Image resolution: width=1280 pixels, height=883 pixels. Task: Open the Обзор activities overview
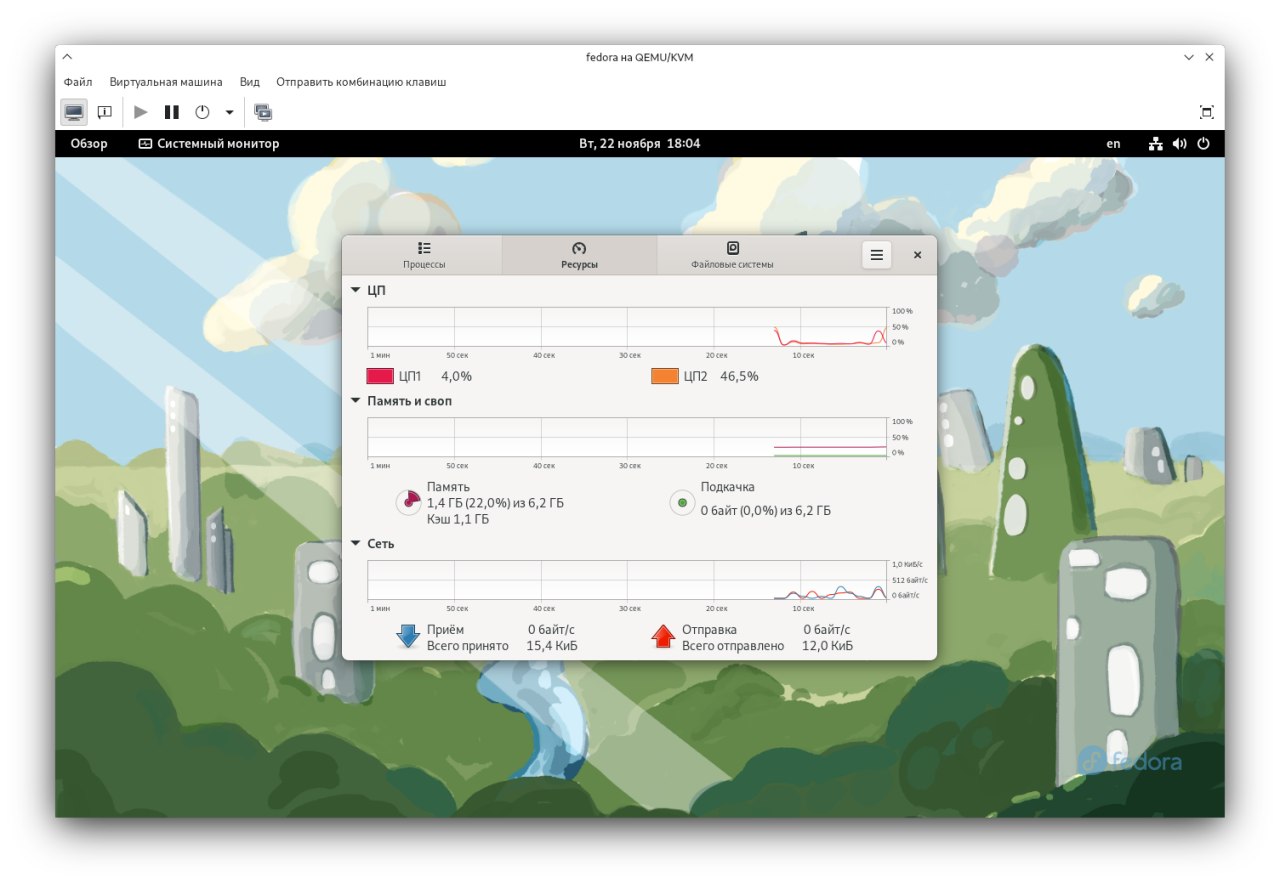coord(89,144)
